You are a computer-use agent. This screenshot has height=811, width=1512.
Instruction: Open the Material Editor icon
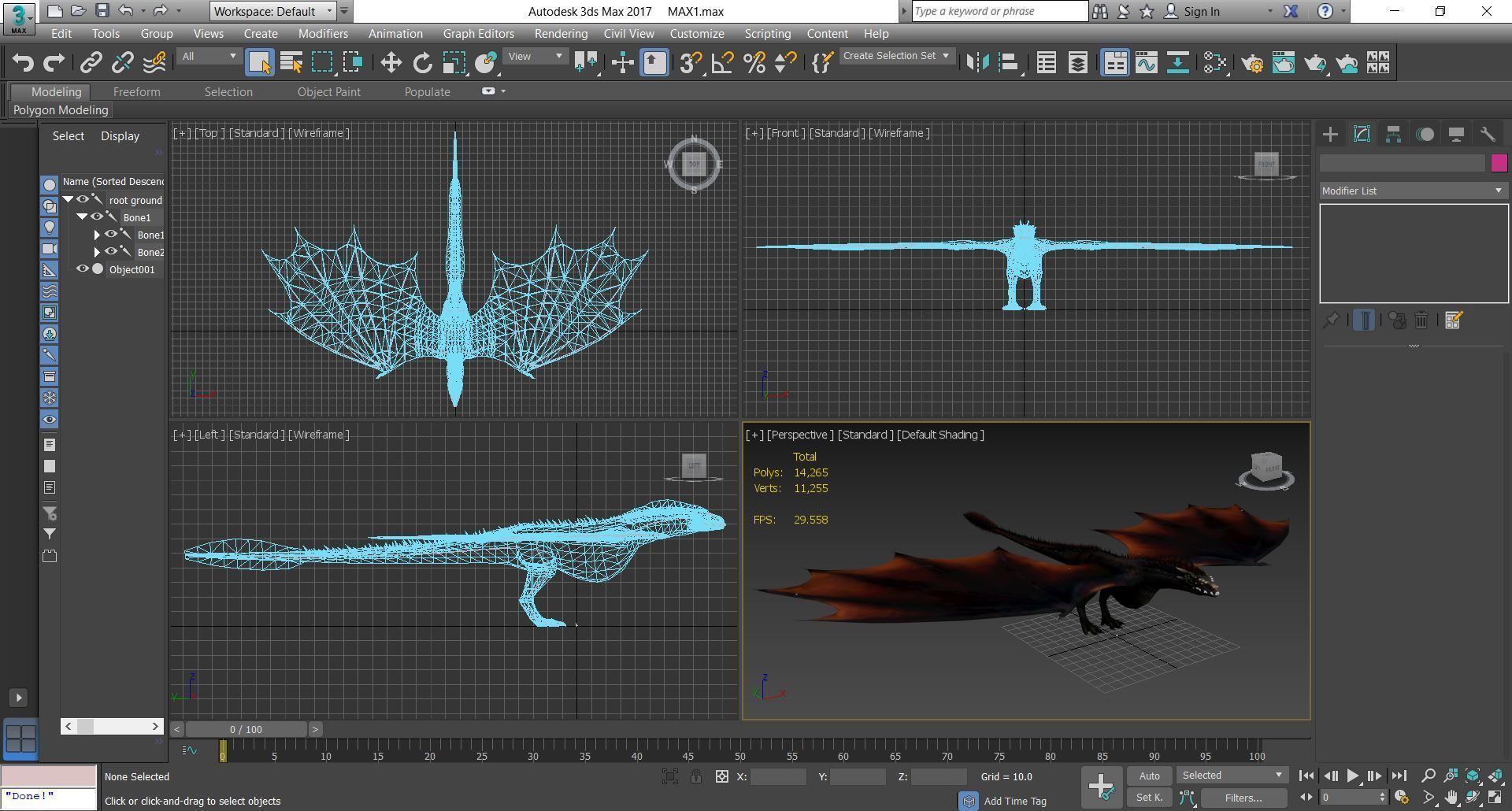[x=1215, y=62]
